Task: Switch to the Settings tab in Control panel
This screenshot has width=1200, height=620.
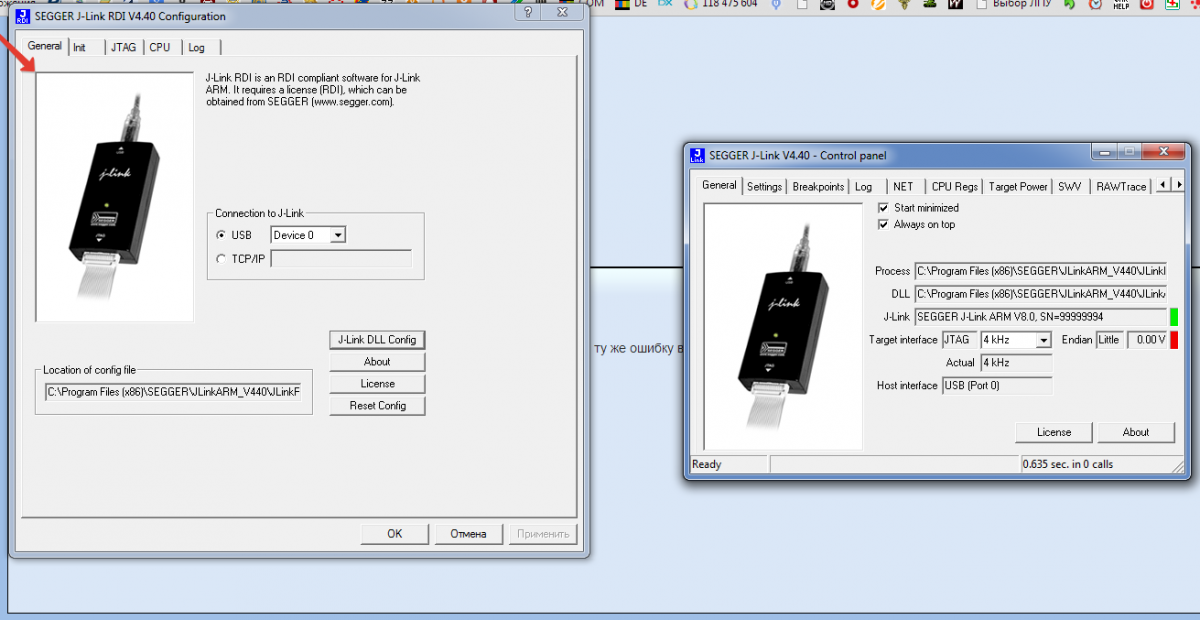Action: click(765, 187)
